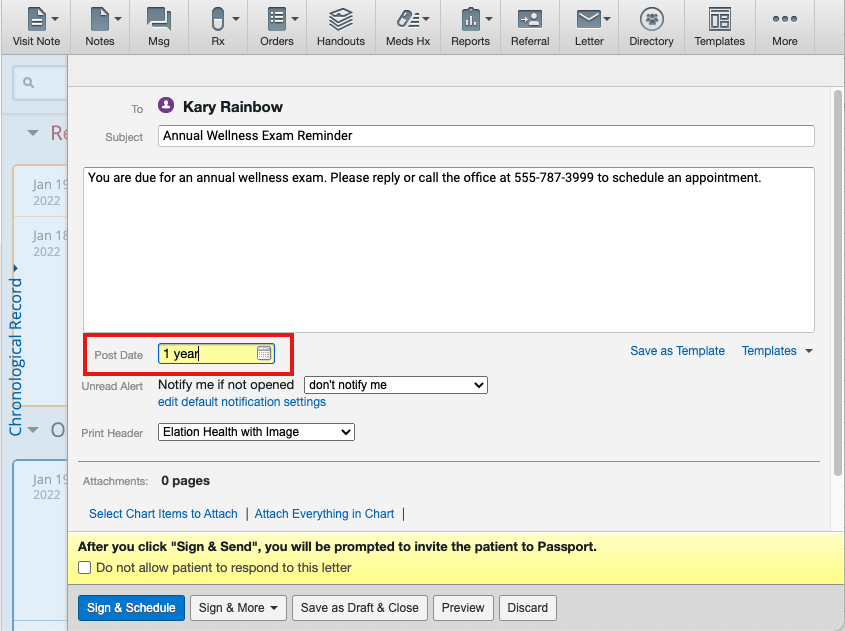
Task: Expand the Letter dropdown arrow
Action: (607, 19)
